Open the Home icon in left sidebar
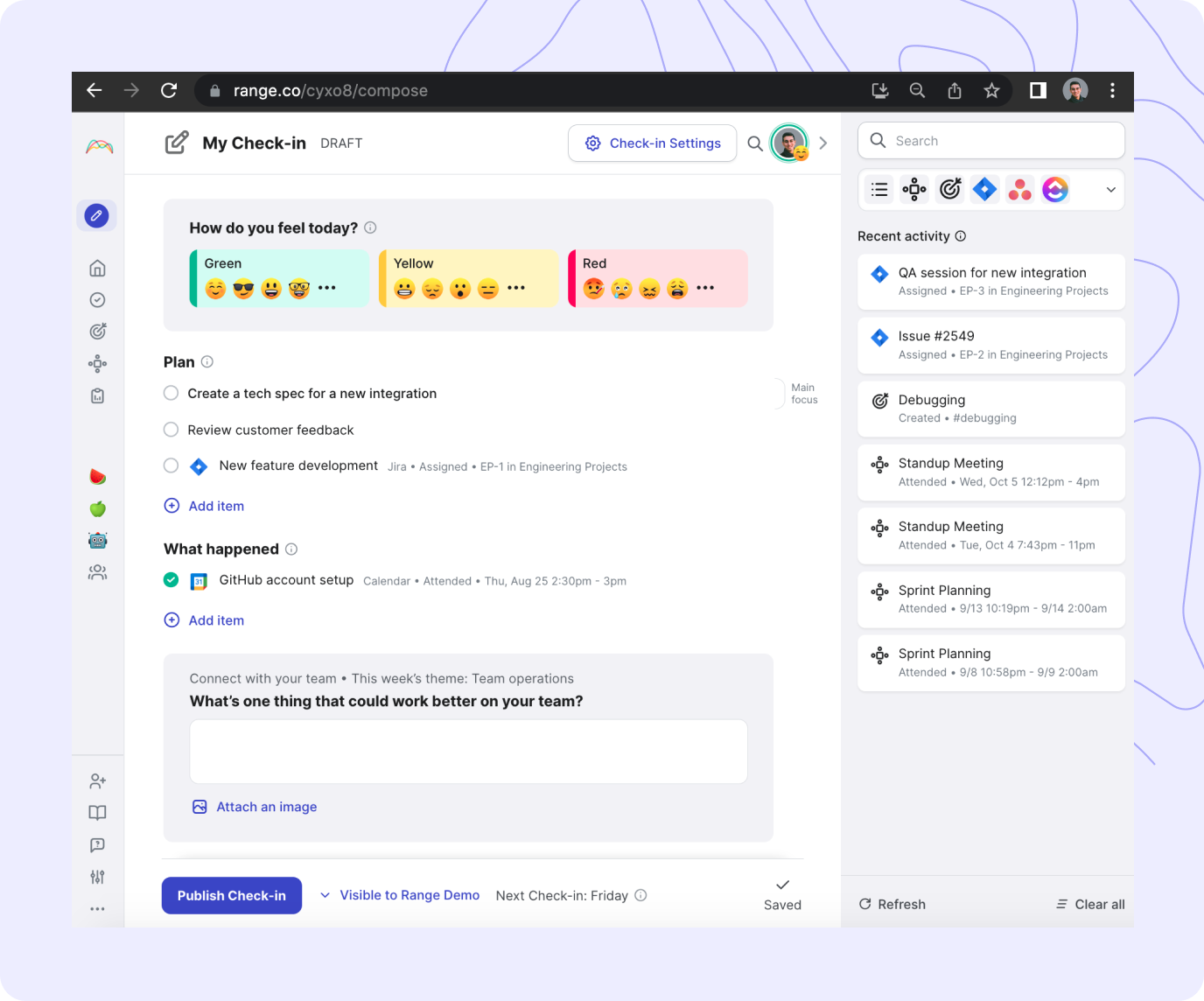Screen dimensions: 1204x1001 click(x=97, y=268)
